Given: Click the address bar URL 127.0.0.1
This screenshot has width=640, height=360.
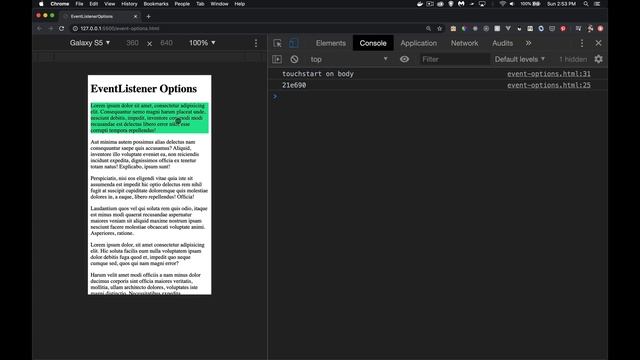Looking at the screenshot, I should 120,29.
